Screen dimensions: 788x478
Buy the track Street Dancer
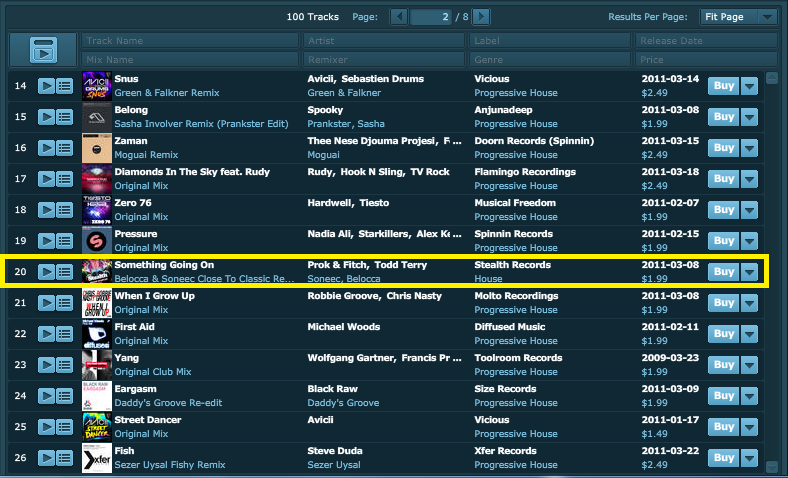tap(724, 427)
